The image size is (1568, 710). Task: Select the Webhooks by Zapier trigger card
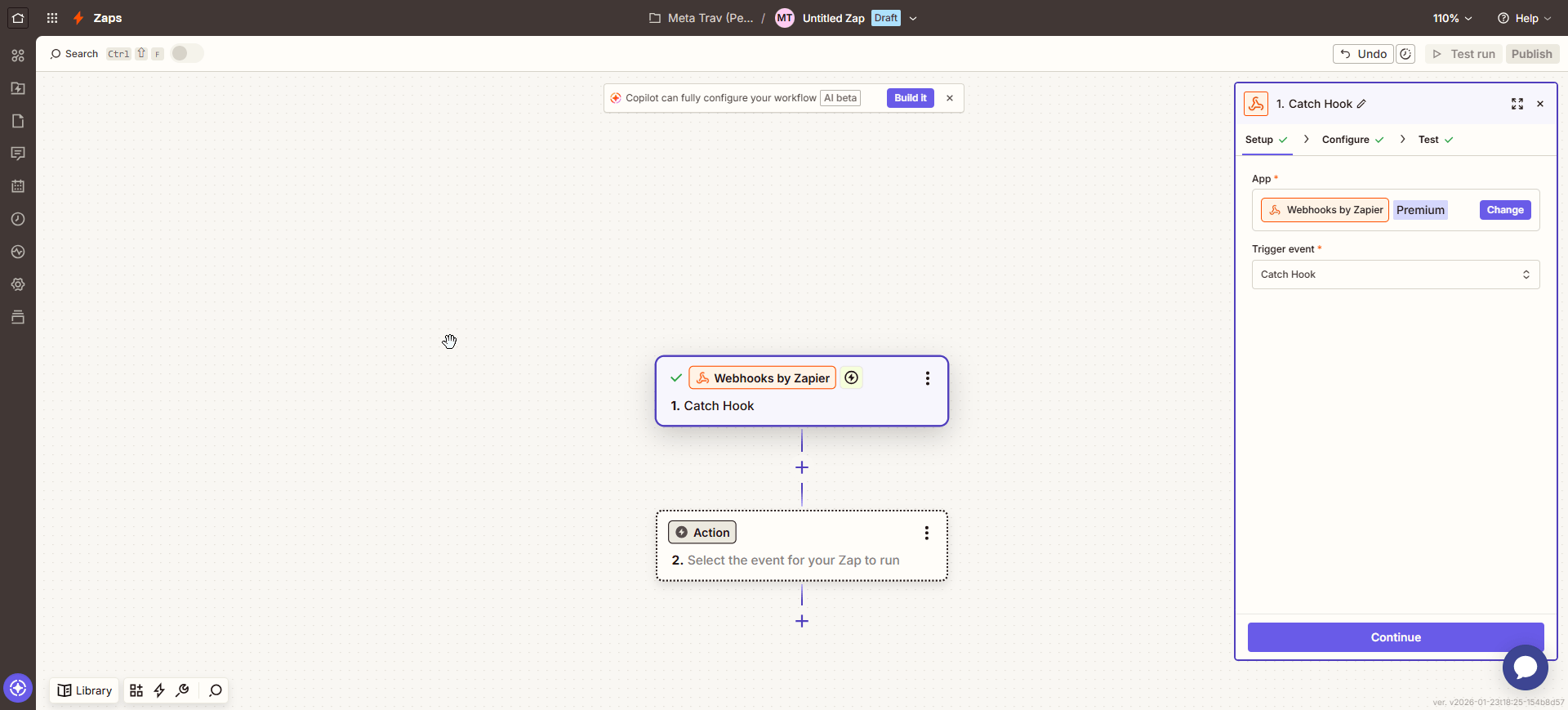pos(802,391)
